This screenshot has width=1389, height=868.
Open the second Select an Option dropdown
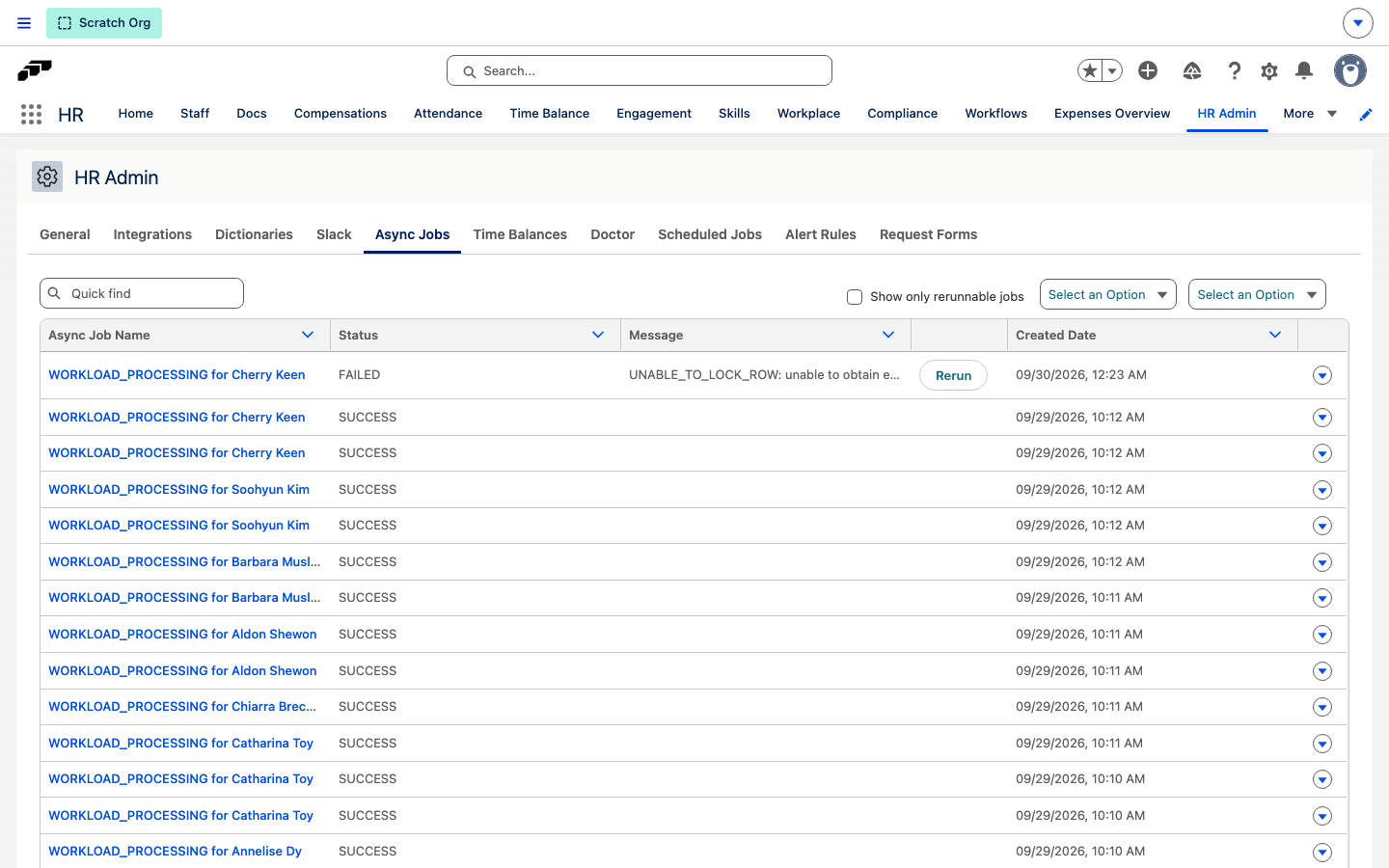(1257, 294)
